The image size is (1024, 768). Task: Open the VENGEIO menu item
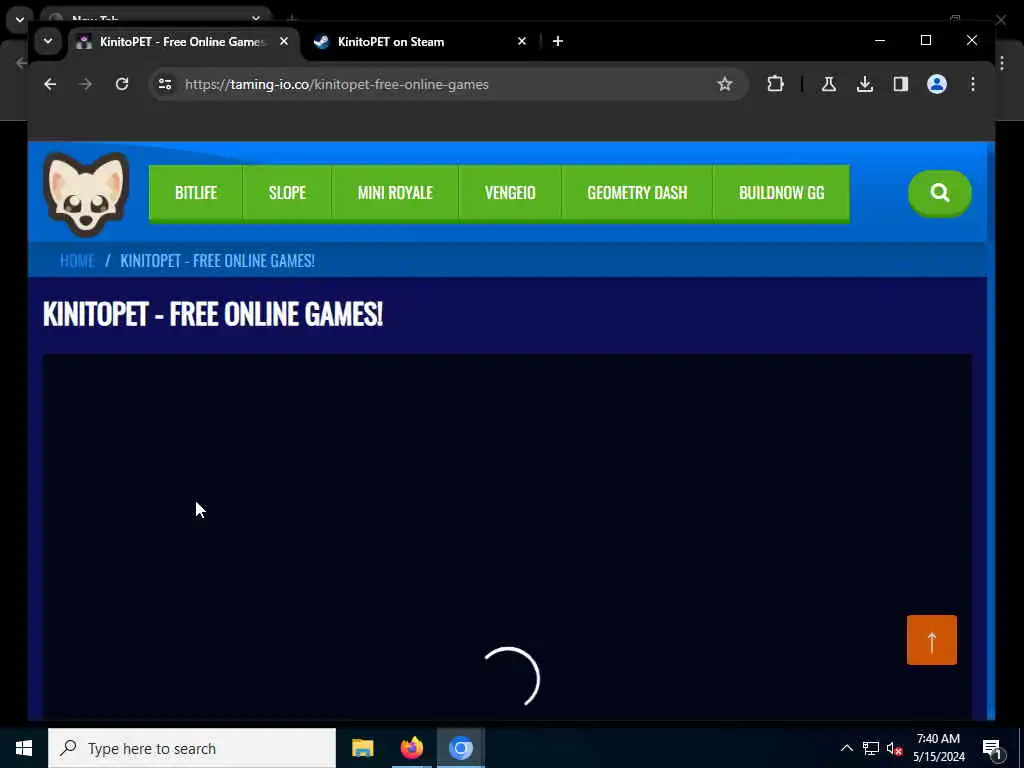coord(510,193)
